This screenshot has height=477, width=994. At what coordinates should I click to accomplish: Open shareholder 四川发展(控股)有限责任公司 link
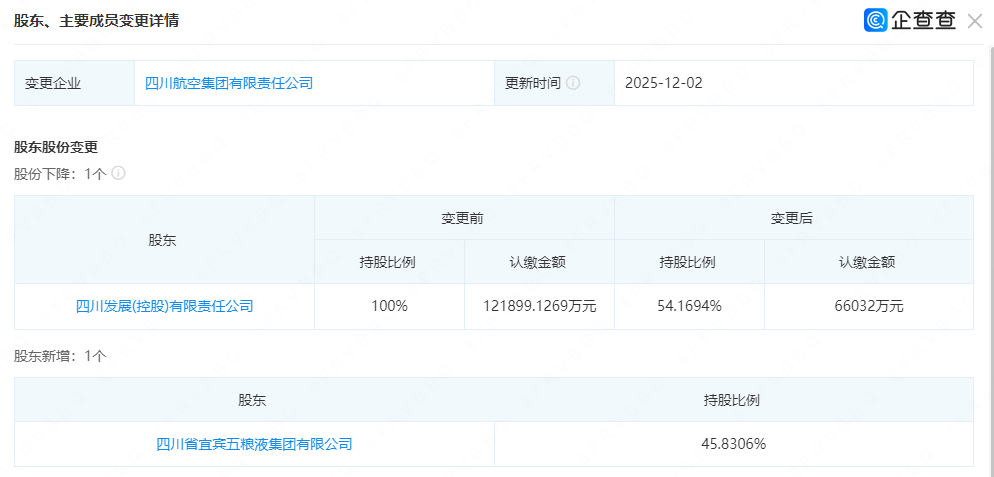[165, 306]
